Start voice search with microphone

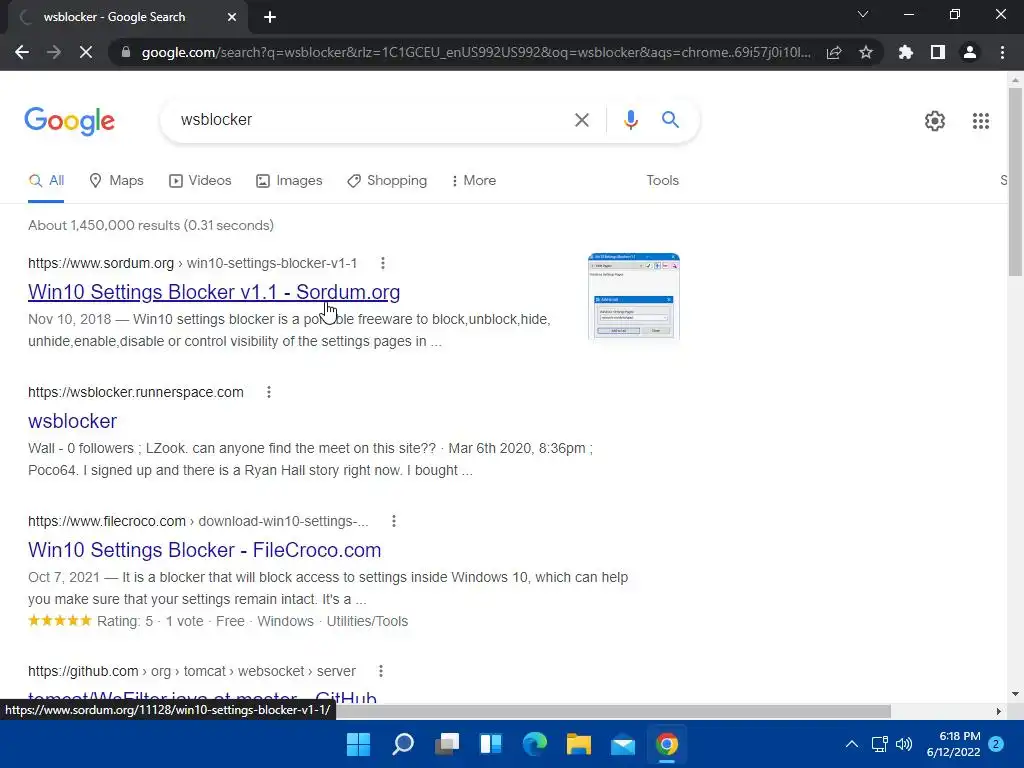point(630,120)
